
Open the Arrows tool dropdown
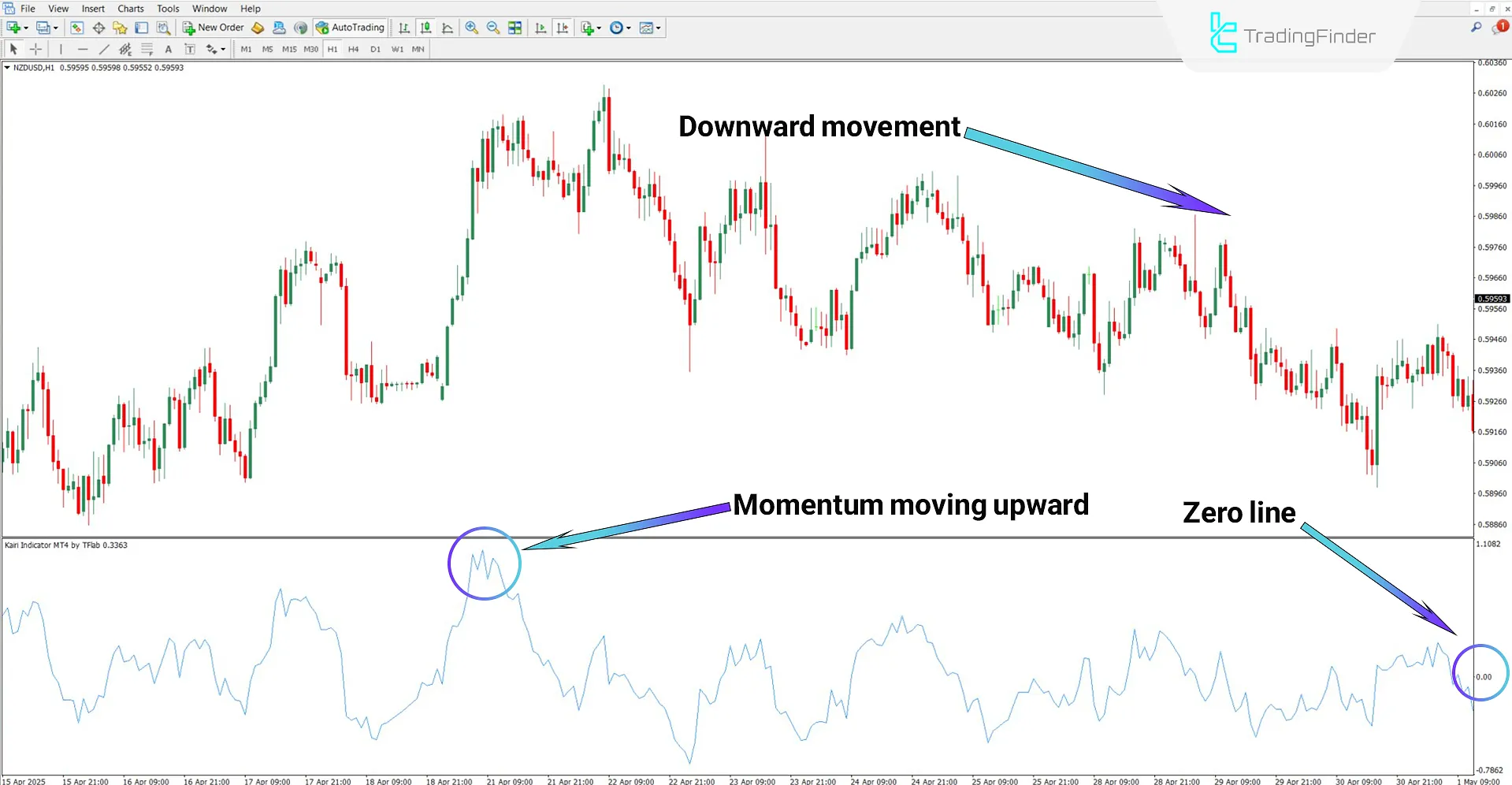tap(214, 48)
